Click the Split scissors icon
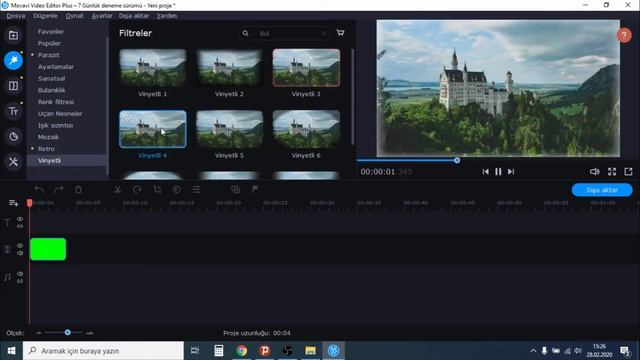 pyautogui.click(x=118, y=189)
